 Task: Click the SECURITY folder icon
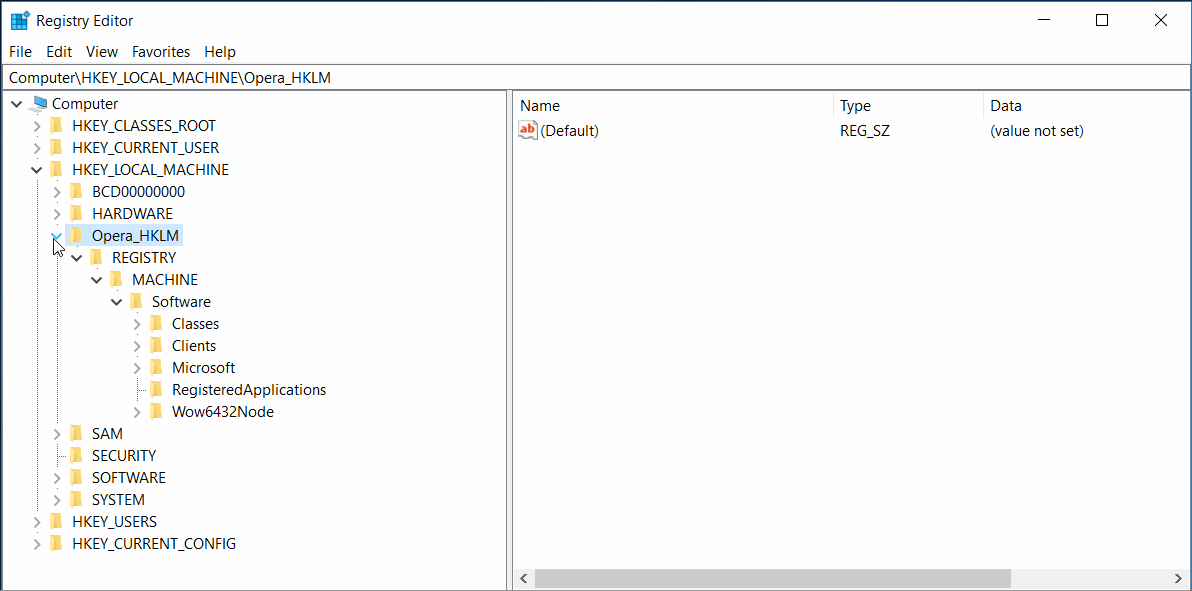click(75, 456)
